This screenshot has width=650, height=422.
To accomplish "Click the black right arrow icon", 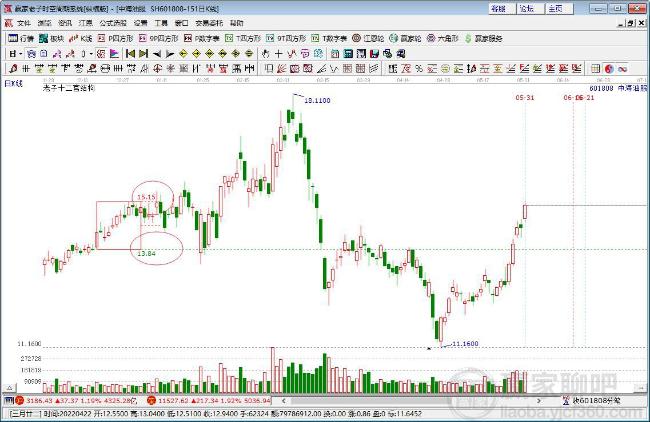I will pos(170,53).
